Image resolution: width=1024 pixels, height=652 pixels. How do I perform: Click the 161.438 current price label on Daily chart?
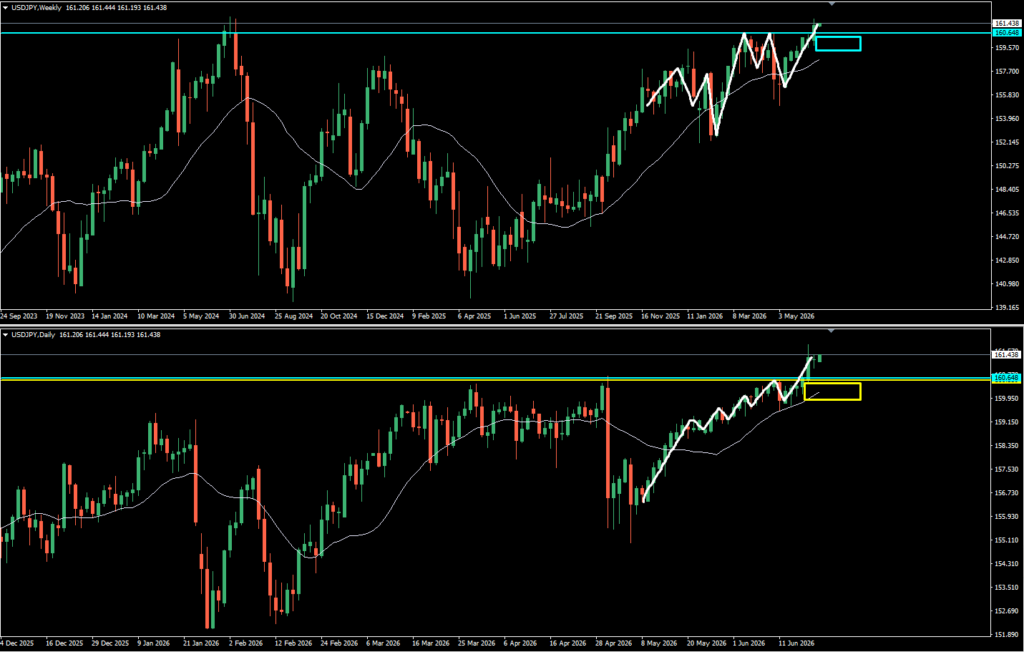point(1006,355)
